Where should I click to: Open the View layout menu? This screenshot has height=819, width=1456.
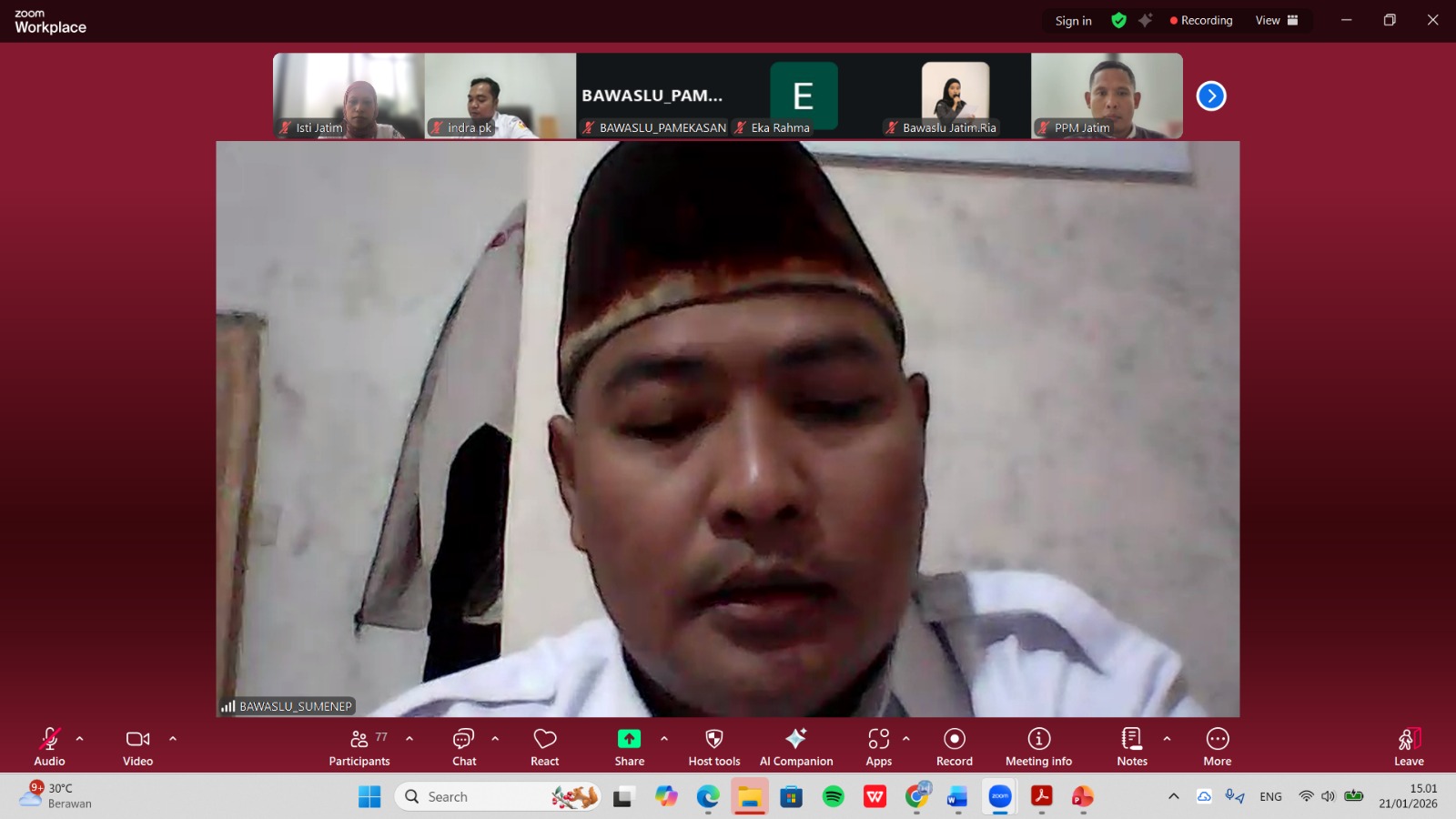point(1276,20)
